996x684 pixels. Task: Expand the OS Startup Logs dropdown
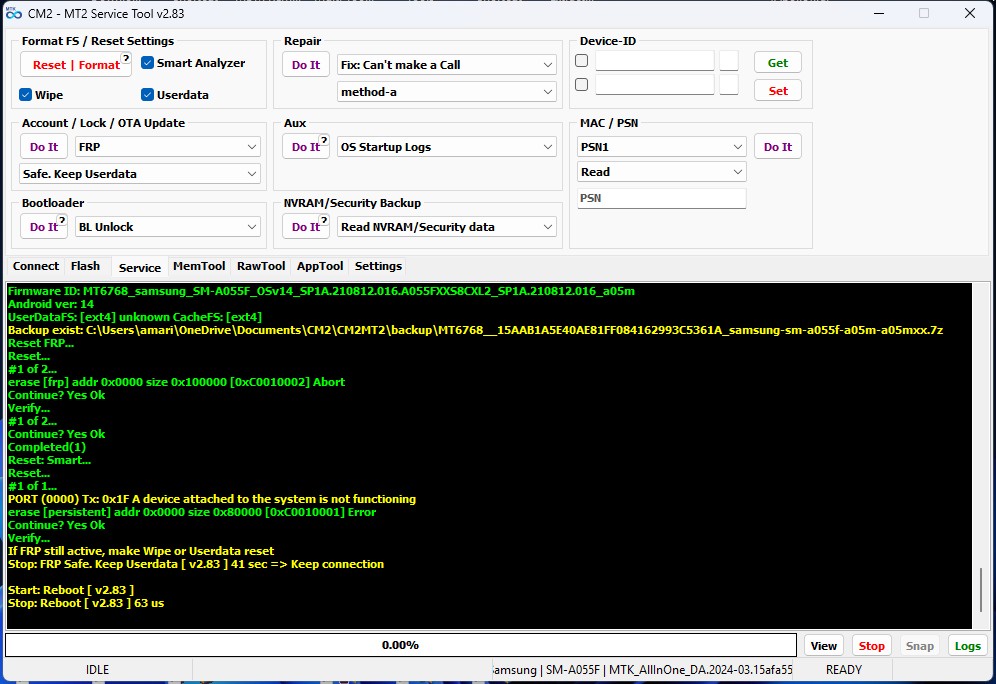point(446,147)
